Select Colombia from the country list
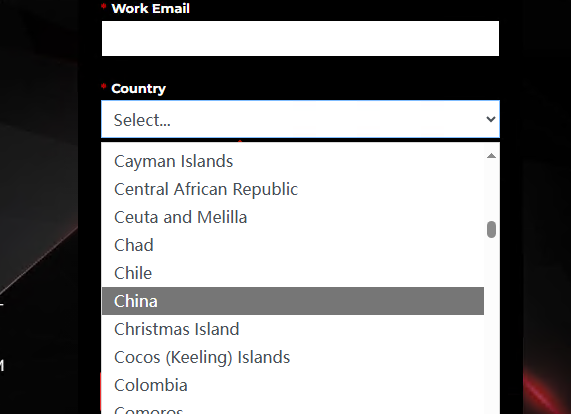The height and width of the screenshot is (414, 571). pyautogui.click(x=293, y=385)
